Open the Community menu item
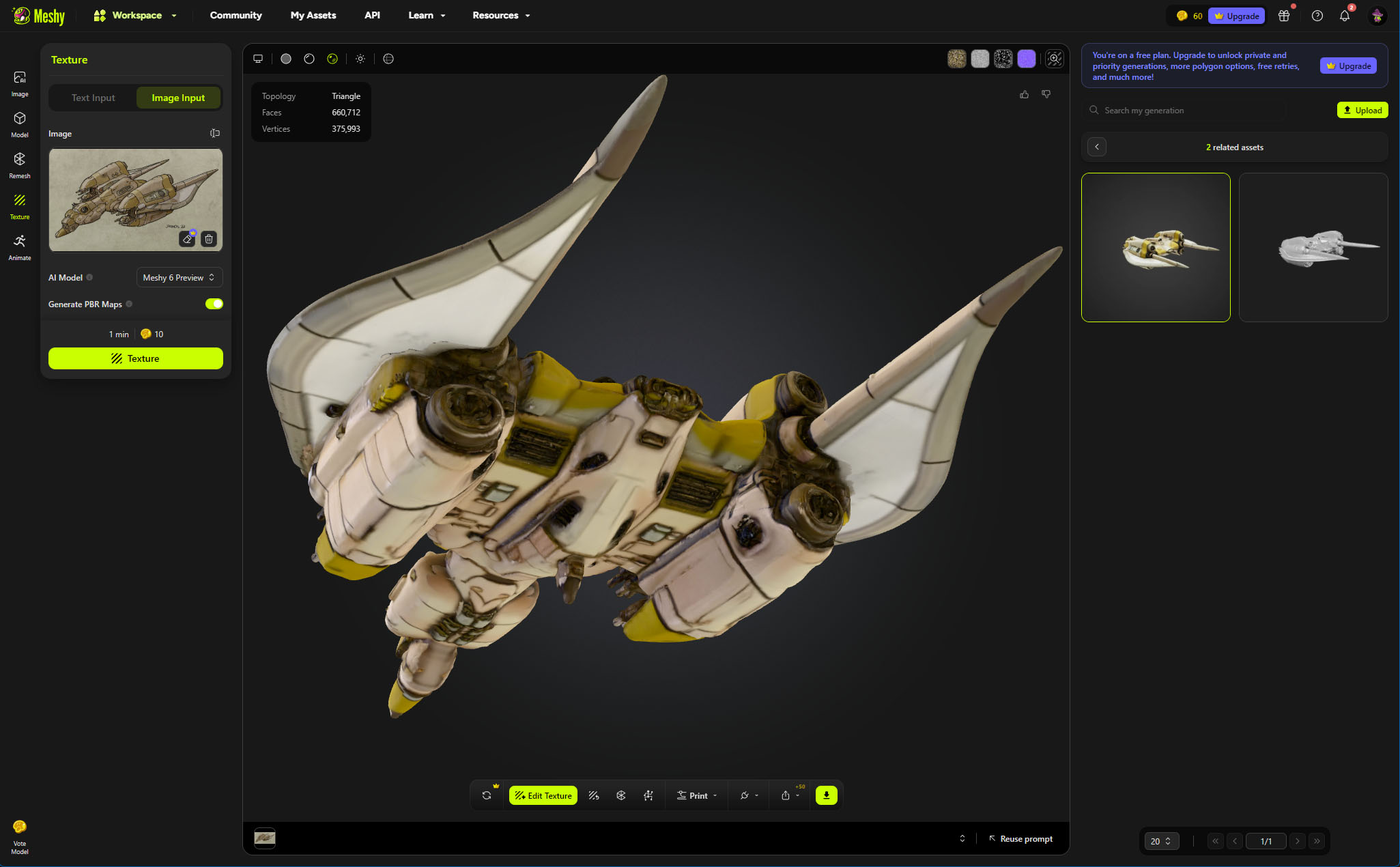 [235, 15]
